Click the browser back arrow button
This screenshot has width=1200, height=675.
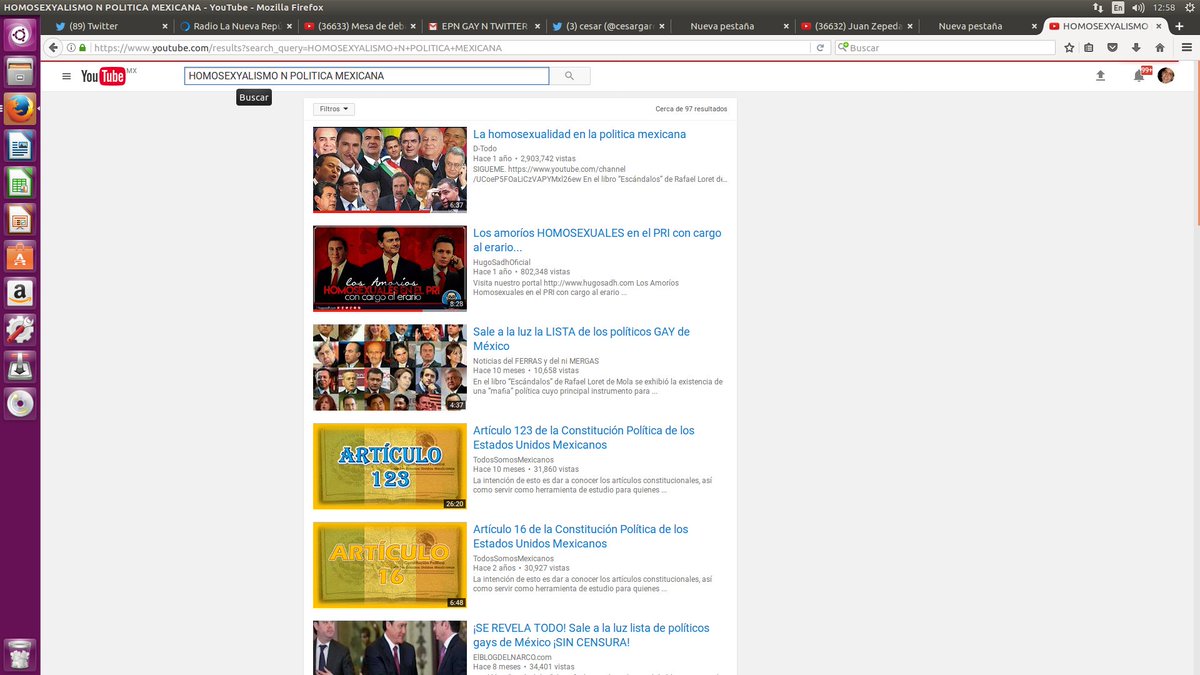coord(54,47)
